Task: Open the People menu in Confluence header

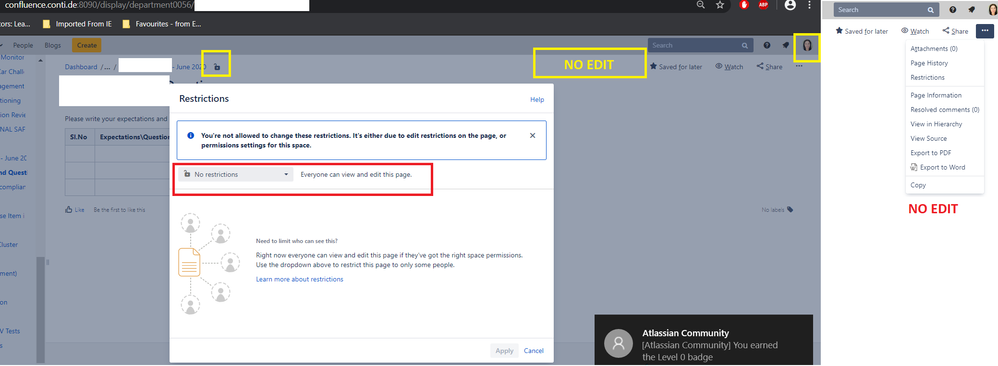Action: (23, 45)
